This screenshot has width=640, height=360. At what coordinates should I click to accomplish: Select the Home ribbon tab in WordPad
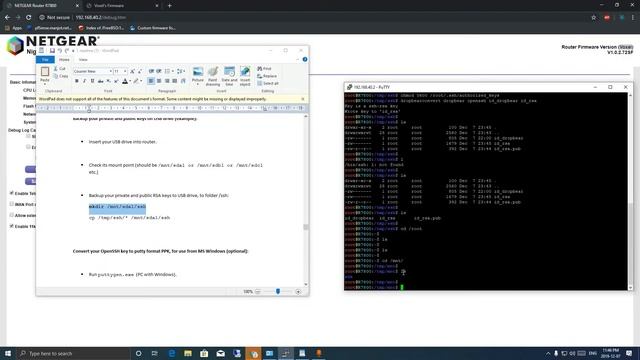[64, 60]
